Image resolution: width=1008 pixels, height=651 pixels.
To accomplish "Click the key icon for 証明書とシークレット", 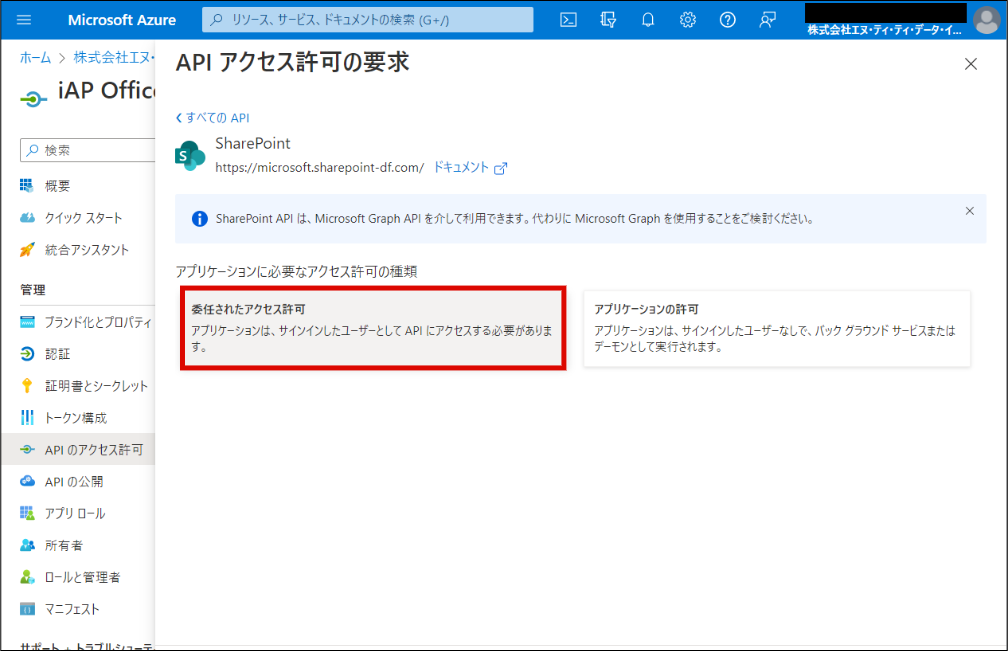I will pos(27,386).
